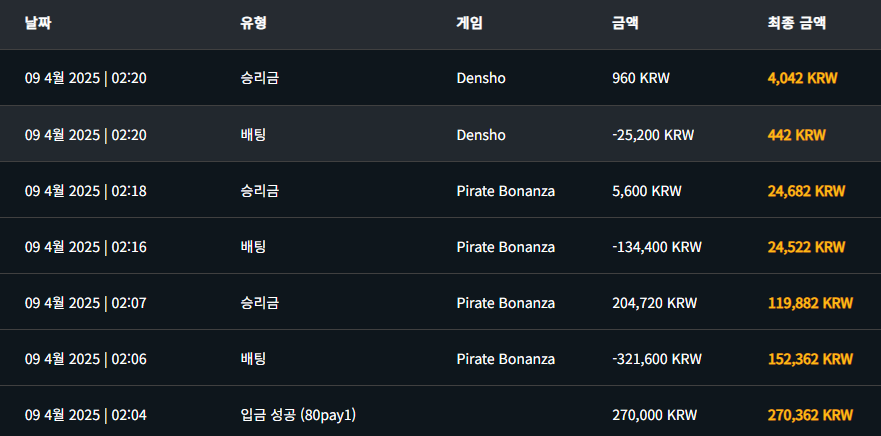This screenshot has height=436, width=881.
Task: Select Densho in the 960 KRW row
Action: (481, 79)
